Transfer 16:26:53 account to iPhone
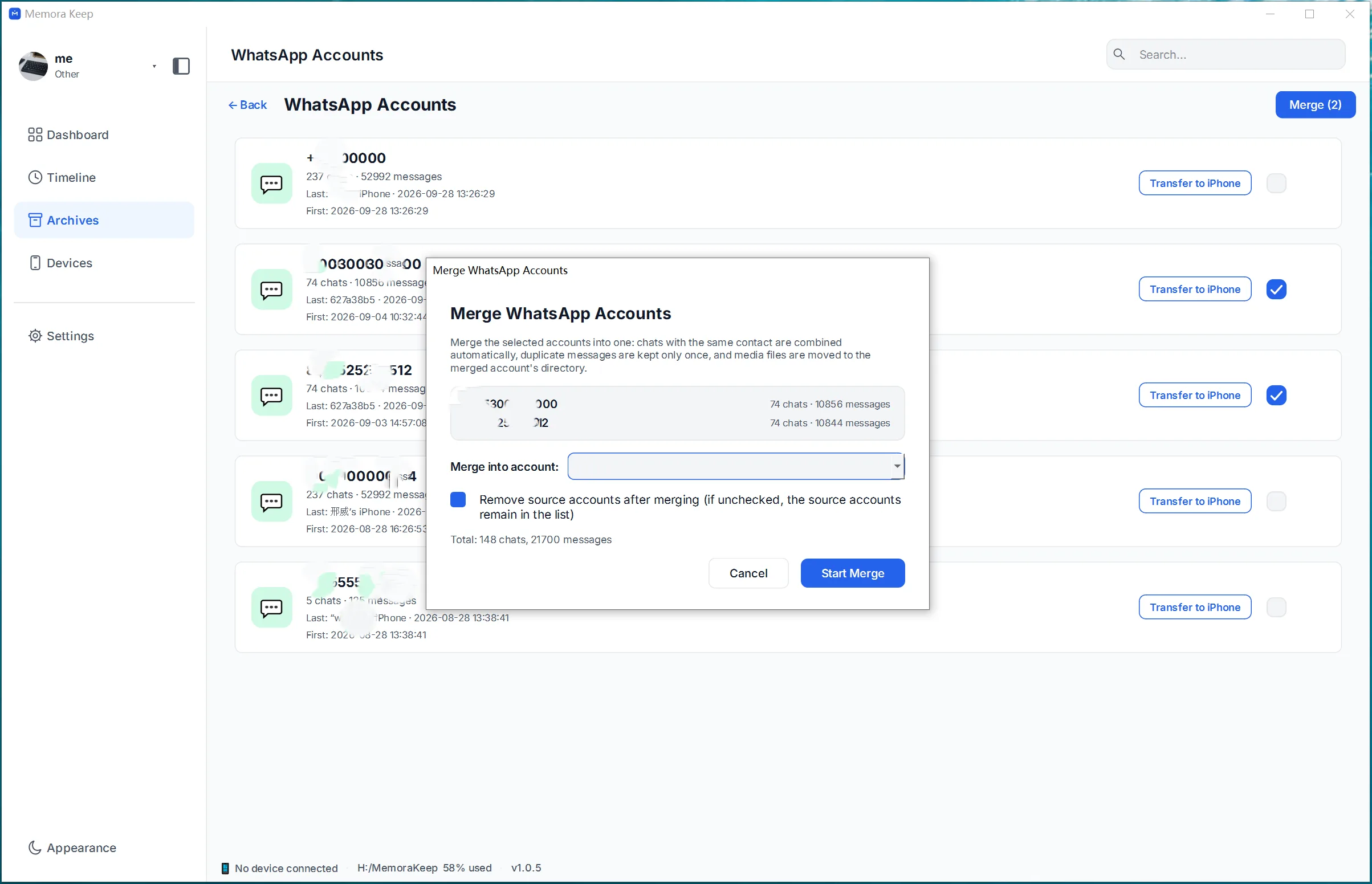The image size is (1372, 884). coord(1195,501)
